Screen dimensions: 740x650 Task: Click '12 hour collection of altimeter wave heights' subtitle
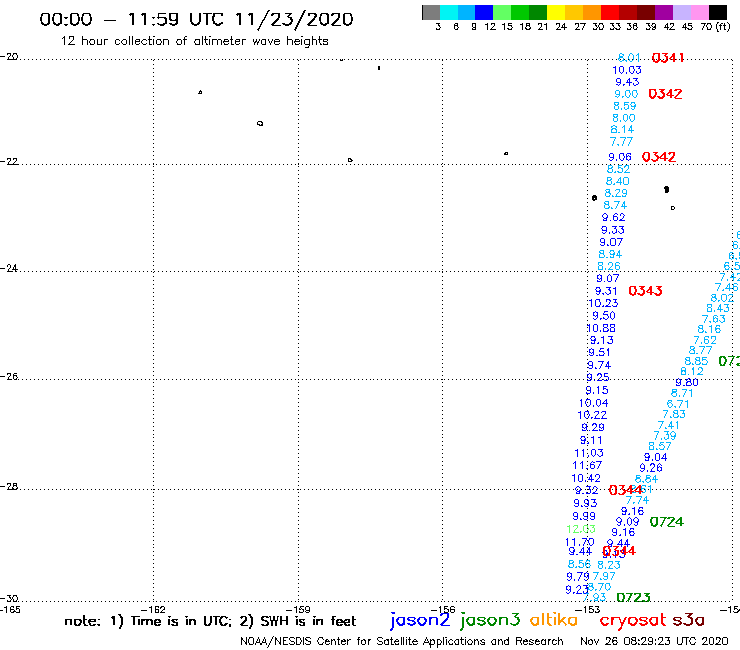click(194, 41)
